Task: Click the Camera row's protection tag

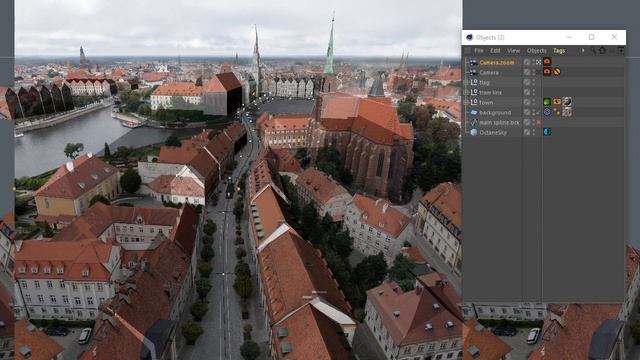Action: tap(557, 72)
